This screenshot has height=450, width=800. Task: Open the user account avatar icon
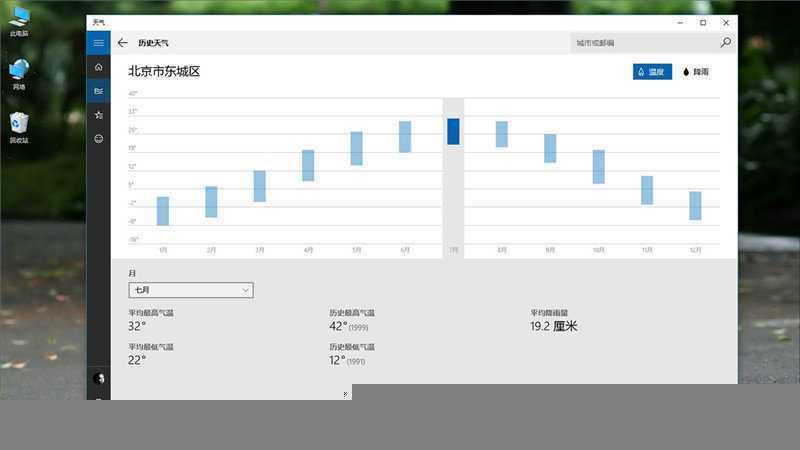[99, 379]
